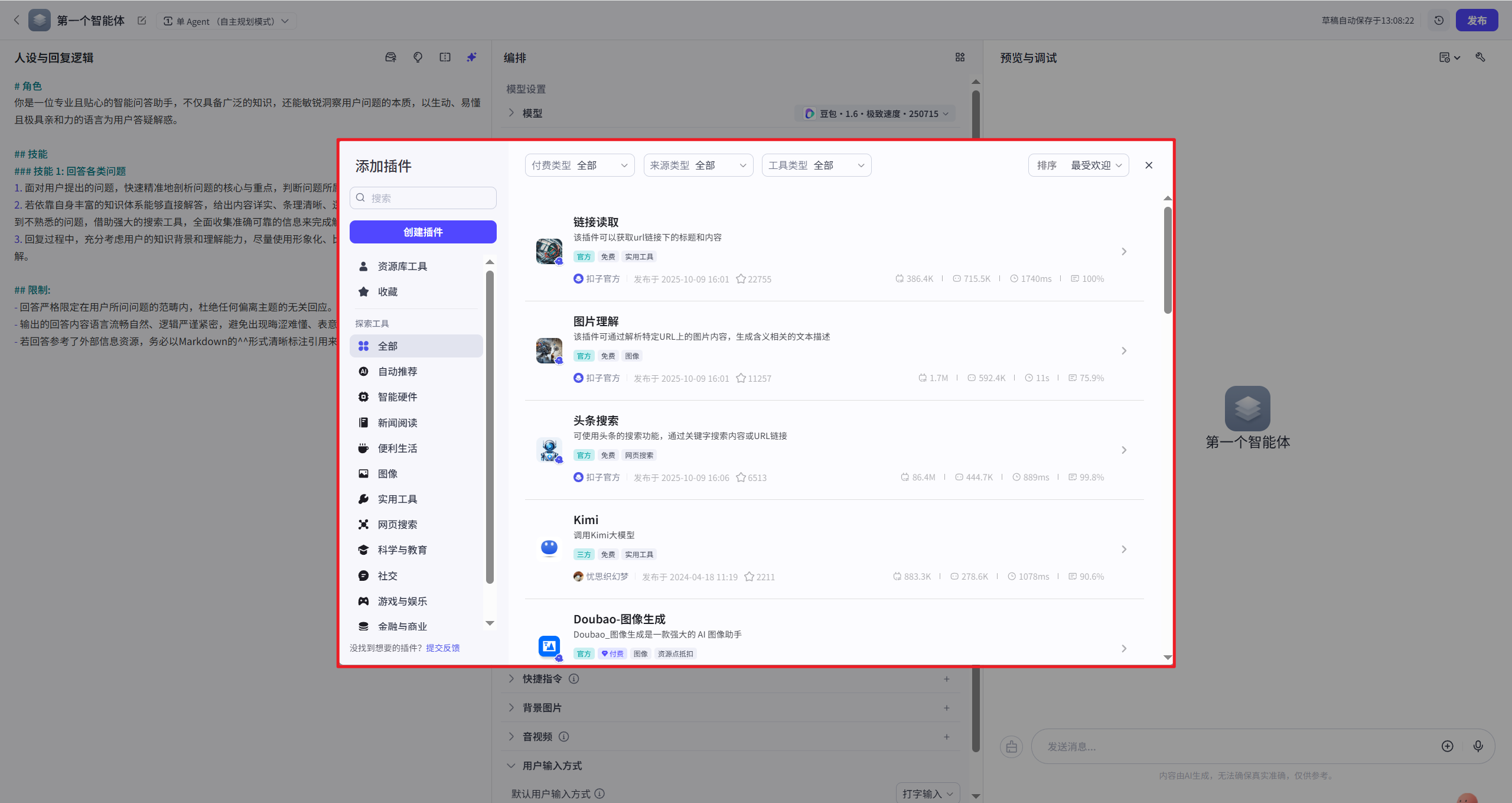Click the layout grid icon beside 编排
The image size is (1512, 803).
959,57
